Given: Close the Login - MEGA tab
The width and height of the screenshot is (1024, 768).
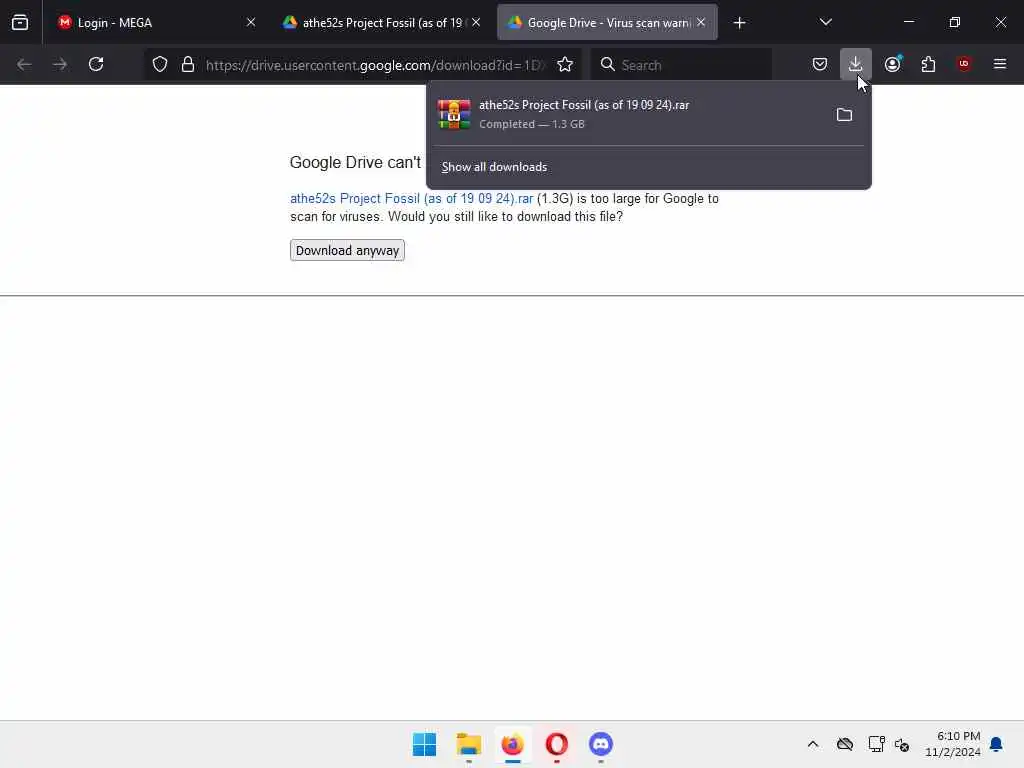Looking at the screenshot, I should (251, 22).
